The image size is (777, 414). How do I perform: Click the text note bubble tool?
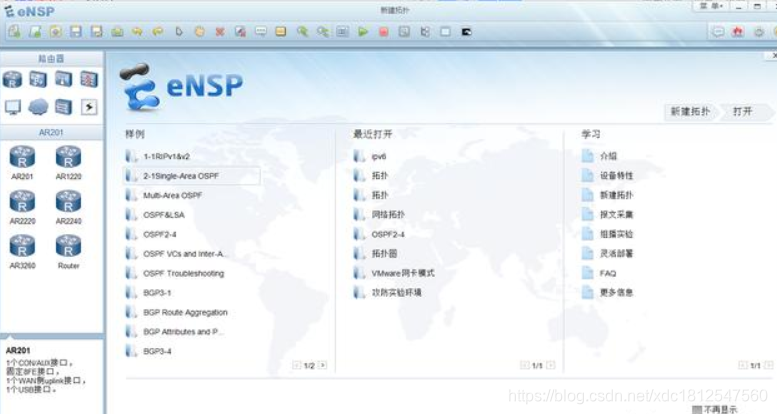point(261,32)
